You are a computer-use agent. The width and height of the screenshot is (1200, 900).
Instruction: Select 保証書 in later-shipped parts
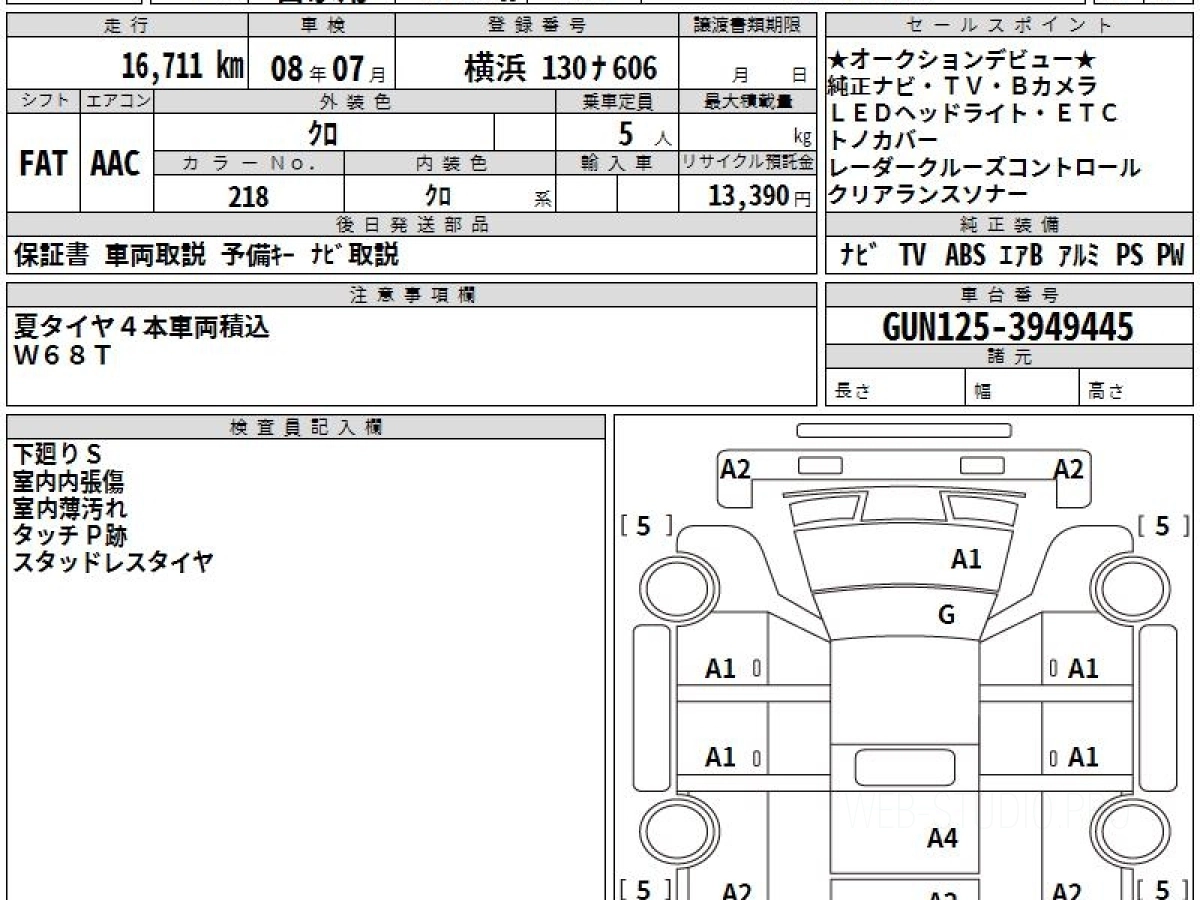(52, 256)
